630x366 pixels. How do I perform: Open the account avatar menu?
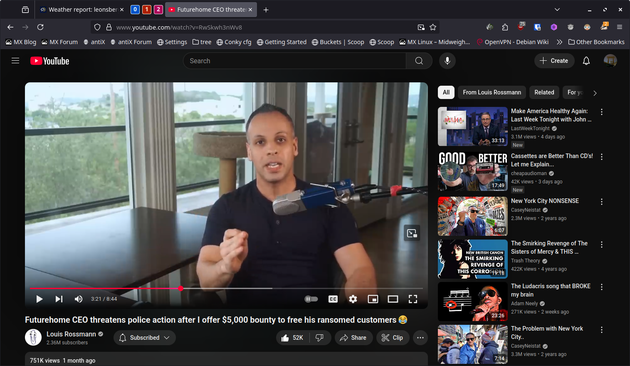[x=610, y=61]
